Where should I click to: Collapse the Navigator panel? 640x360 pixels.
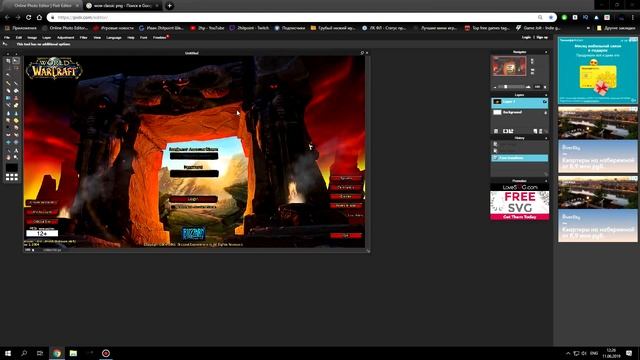coord(546,52)
